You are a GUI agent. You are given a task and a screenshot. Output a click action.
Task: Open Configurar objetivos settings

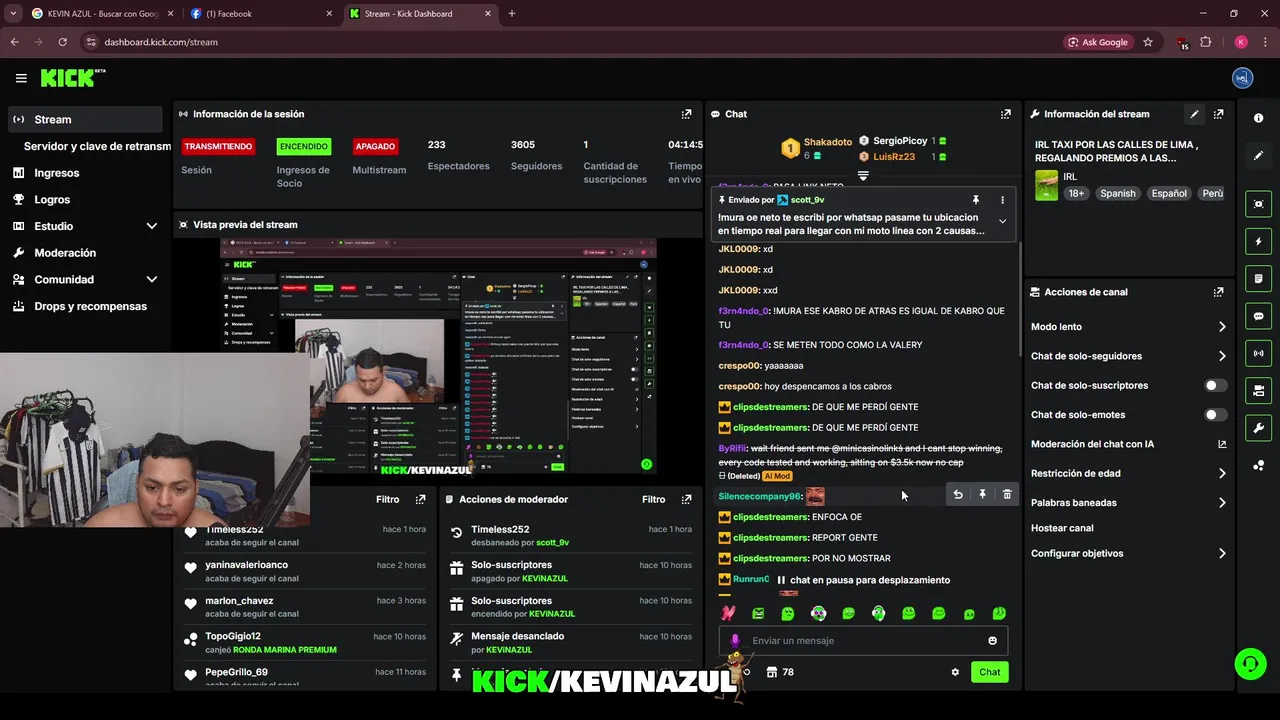point(1128,553)
